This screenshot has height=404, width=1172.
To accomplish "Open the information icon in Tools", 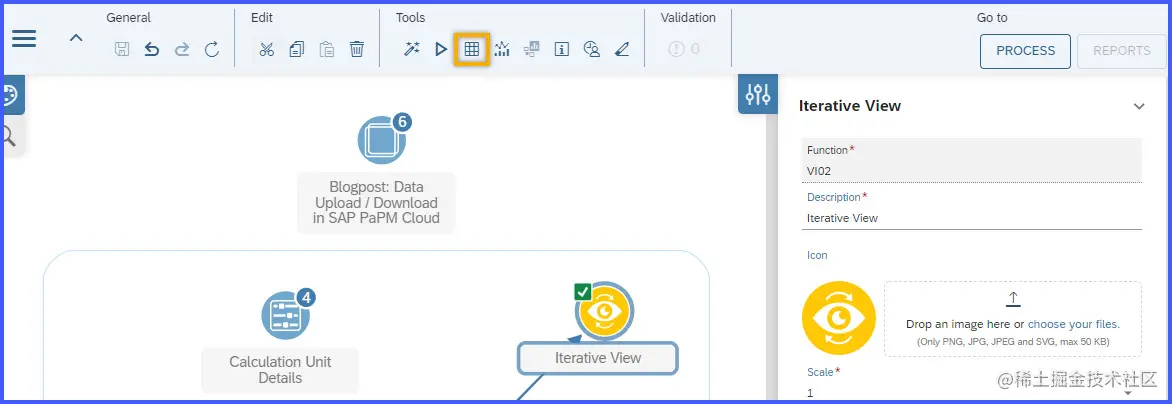I will (562, 49).
